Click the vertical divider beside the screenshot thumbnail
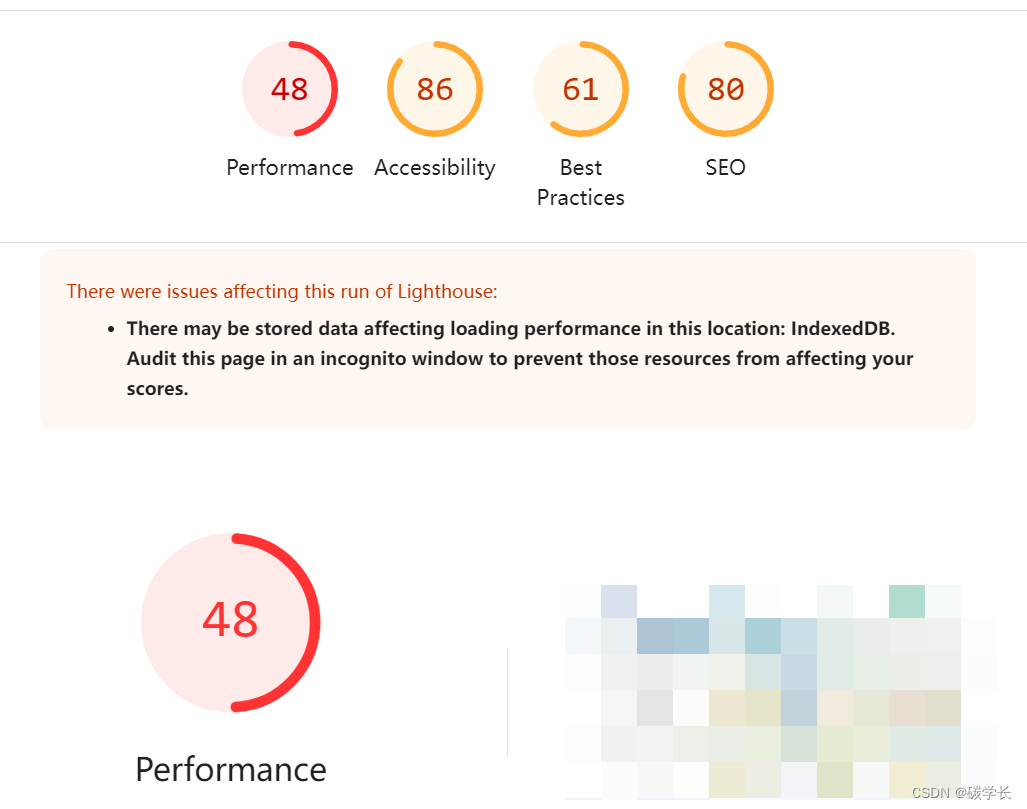1027x809 pixels. tap(508, 702)
